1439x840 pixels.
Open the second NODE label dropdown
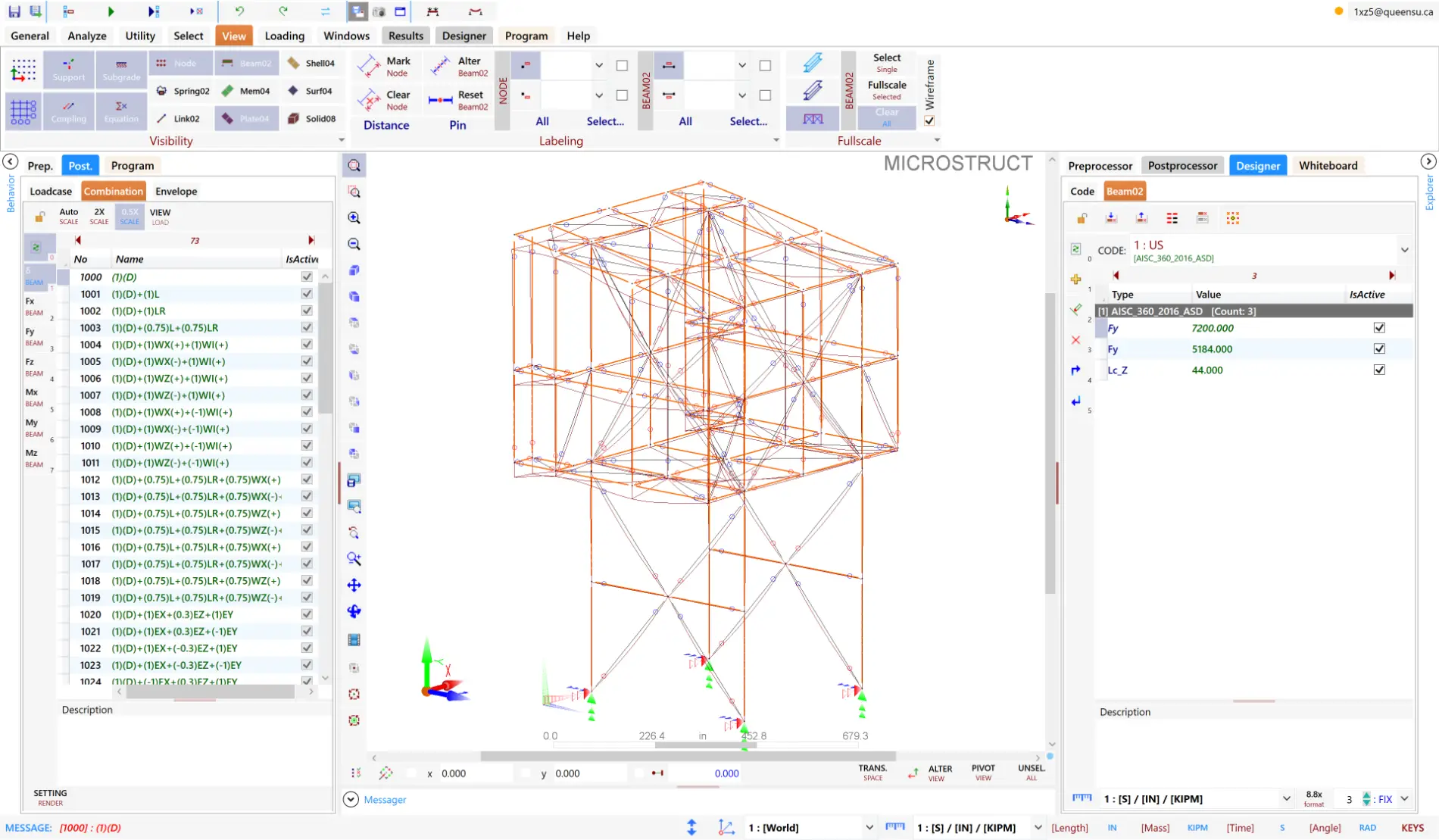[598, 95]
